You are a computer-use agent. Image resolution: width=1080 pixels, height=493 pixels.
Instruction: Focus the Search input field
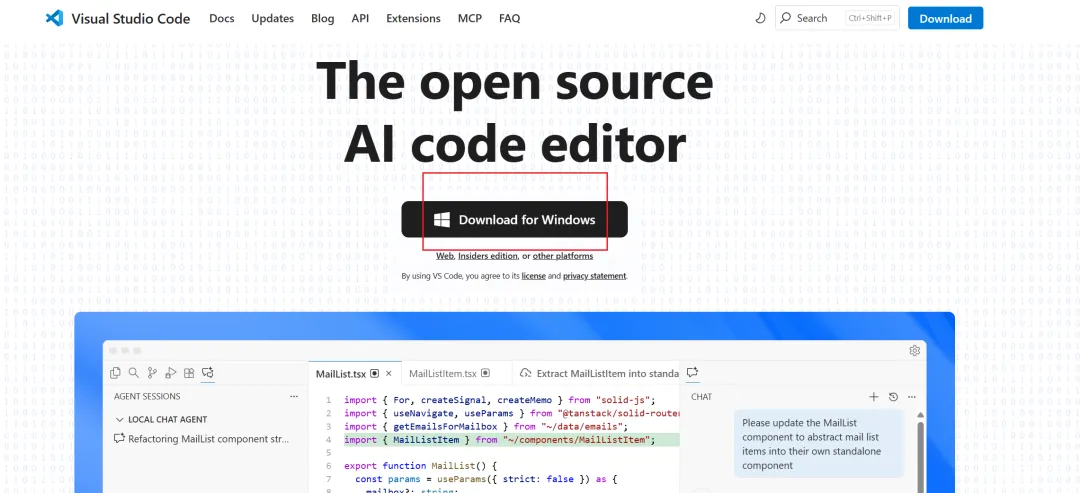(x=837, y=19)
